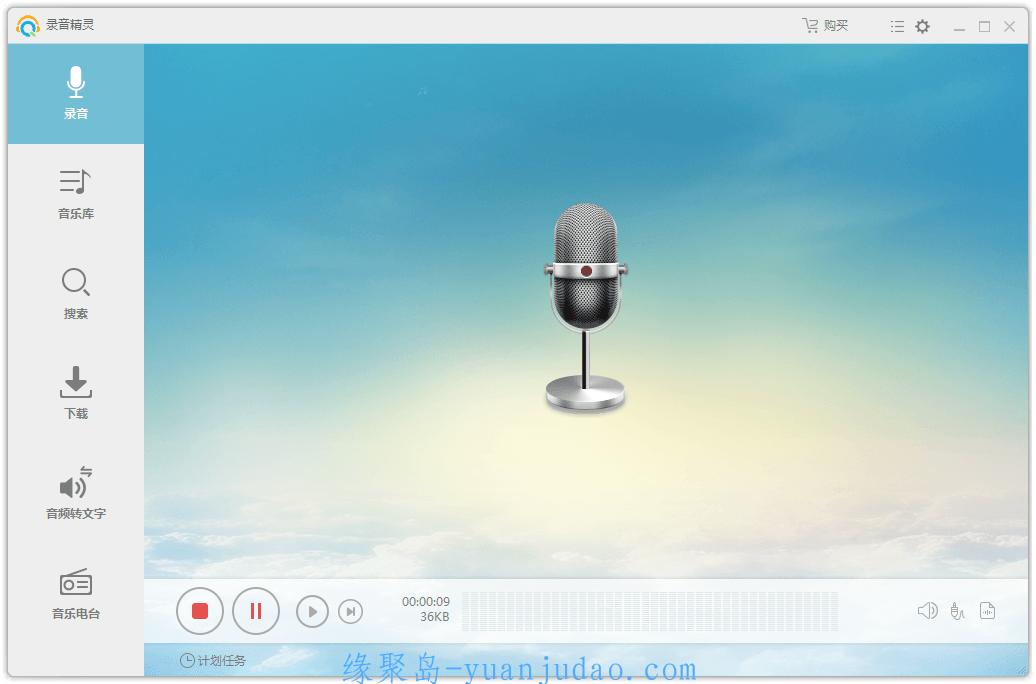Open 音频转文字 audio to text

click(76, 494)
